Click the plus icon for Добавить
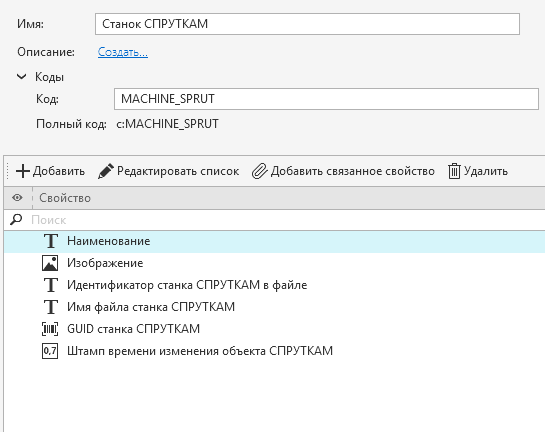This screenshot has width=545, height=432. tap(23, 171)
